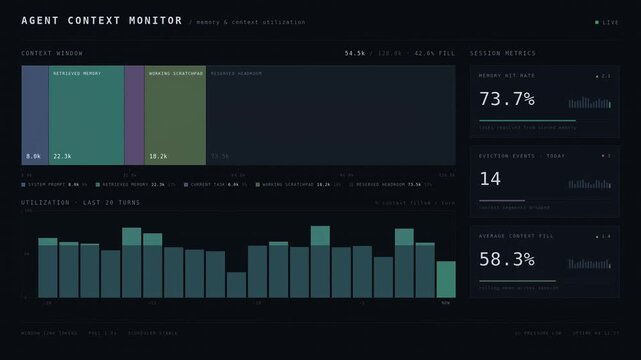Viewport: 641px width, 360px height.
Task: Click the System Prompt legend swatch
Action: (23, 185)
